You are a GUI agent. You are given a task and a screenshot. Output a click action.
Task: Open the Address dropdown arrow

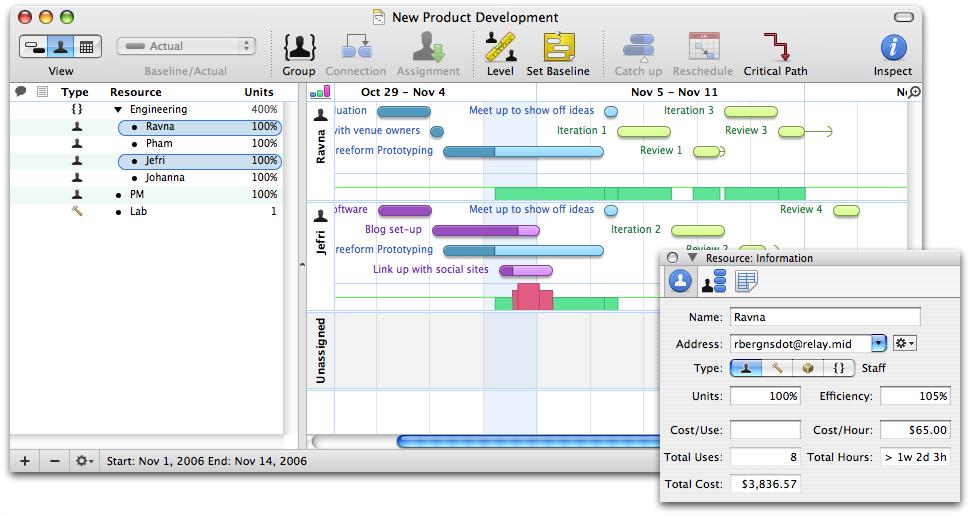pos(878,343)
